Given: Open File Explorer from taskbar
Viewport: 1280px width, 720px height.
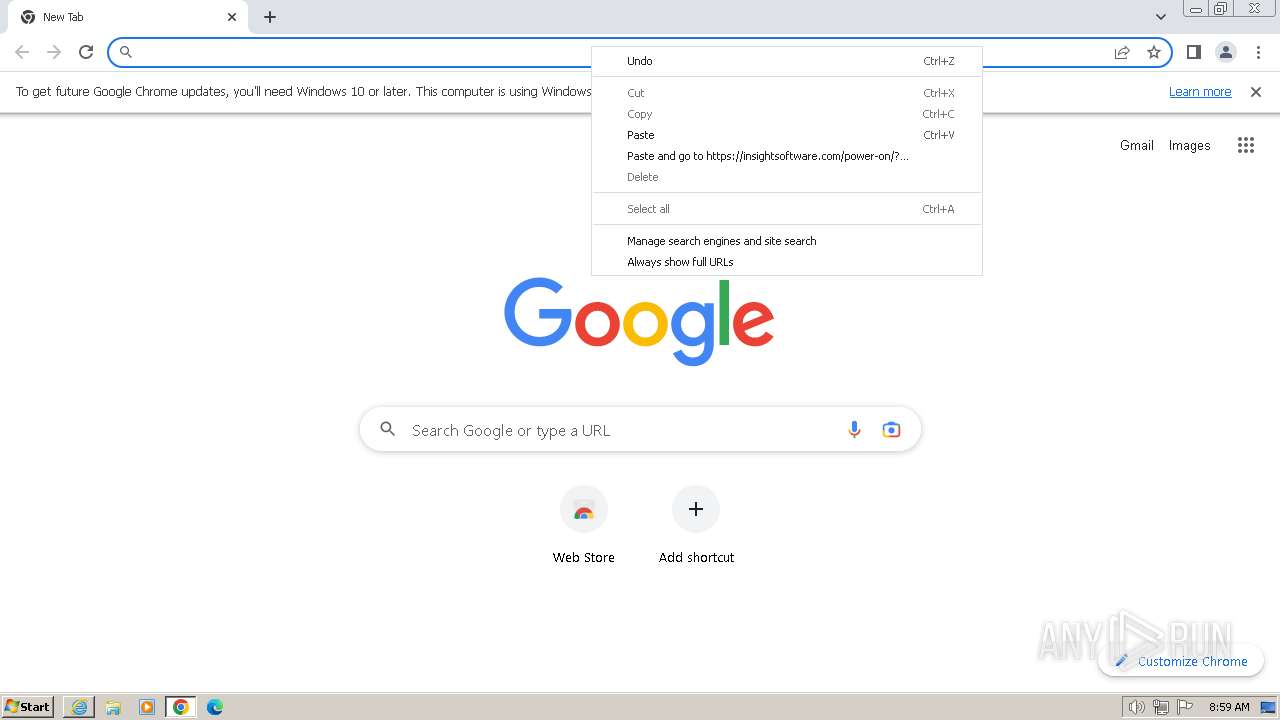Looking at the screenshot, I should click(113, 707).
